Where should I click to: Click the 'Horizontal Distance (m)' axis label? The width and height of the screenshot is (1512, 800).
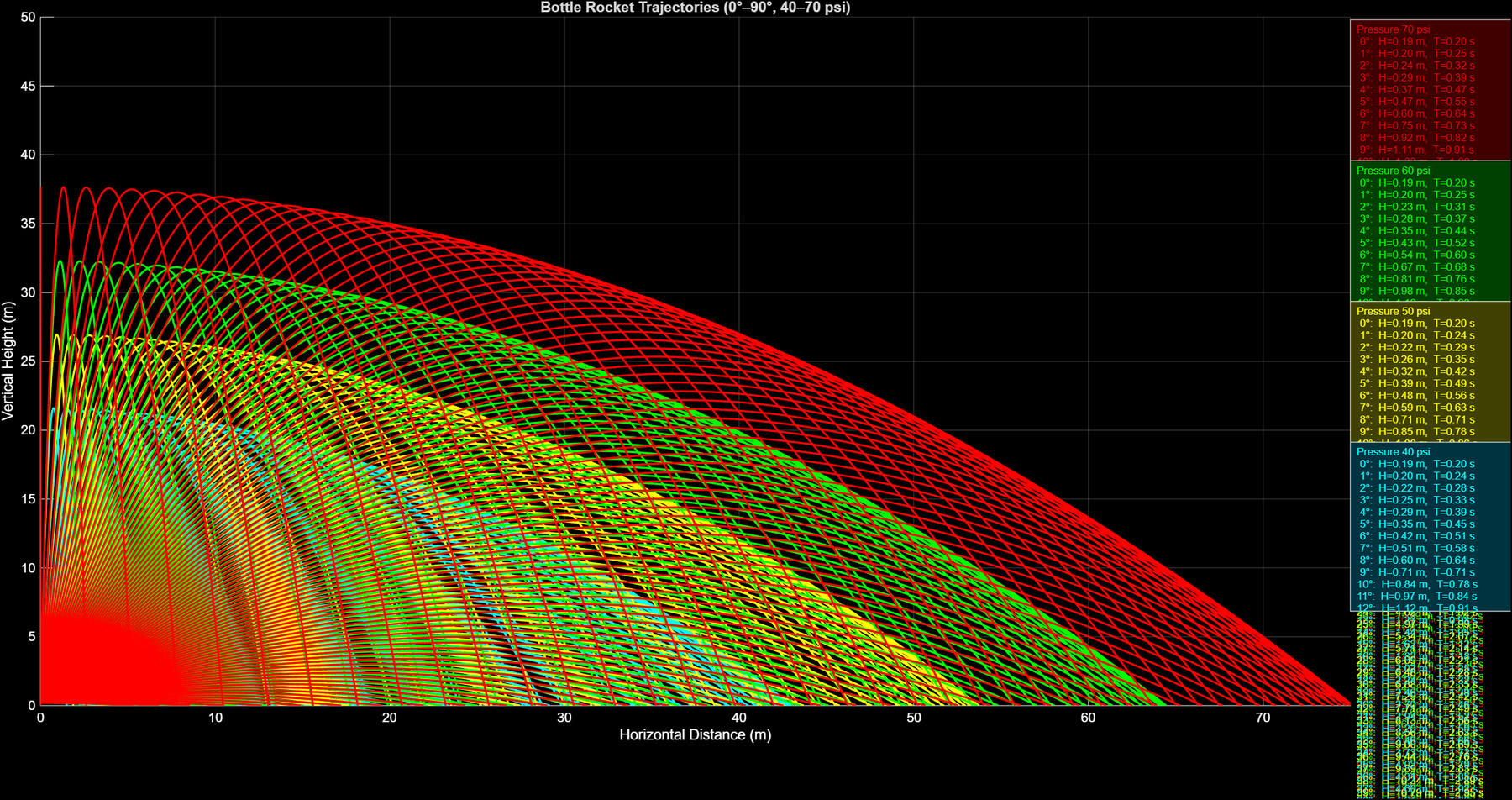(x=695, y=734)
